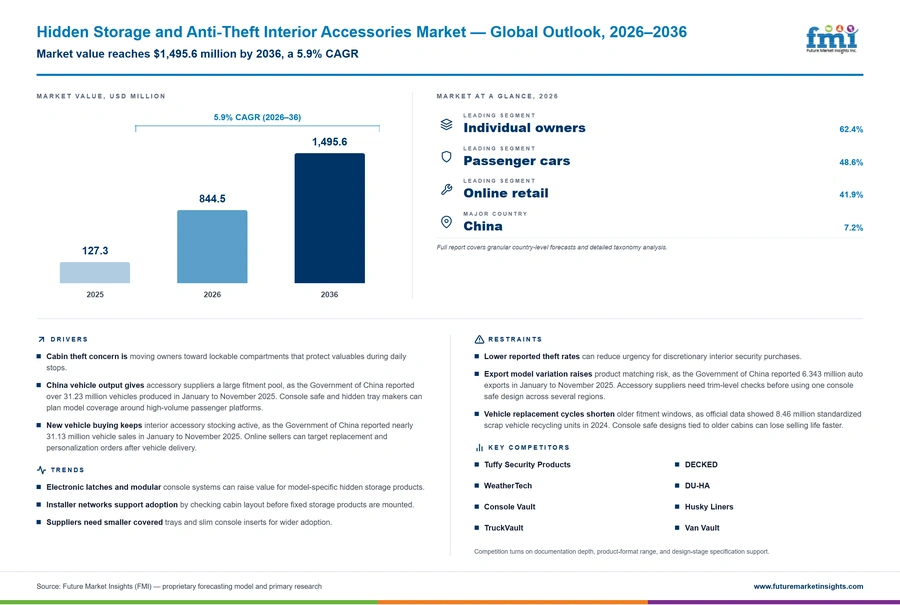Click the '2025' axis label
The image size is (900, 605).
[x=95, y=294]
